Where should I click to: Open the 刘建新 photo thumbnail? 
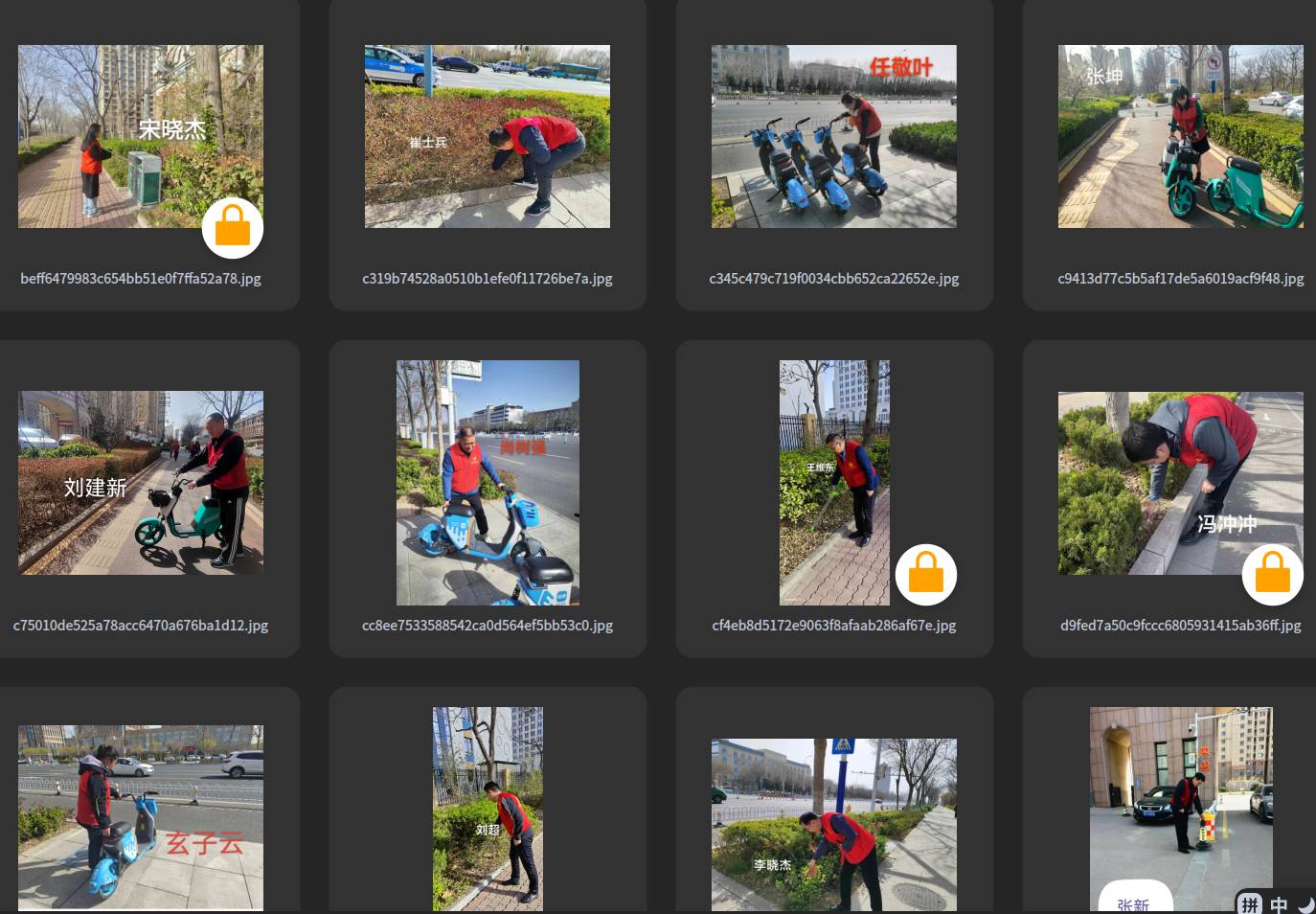141,483
